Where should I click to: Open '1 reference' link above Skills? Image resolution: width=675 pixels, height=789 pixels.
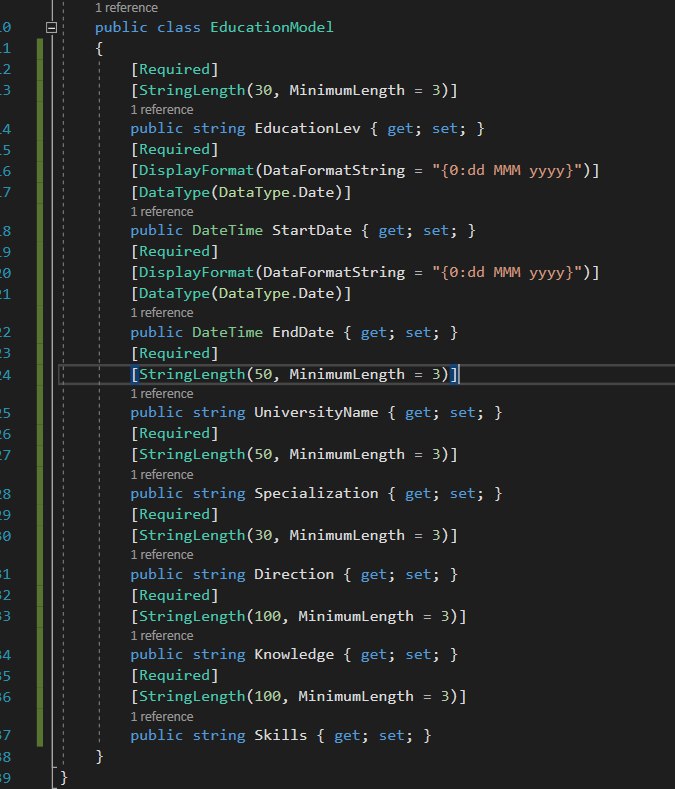click(x=162, y=717)
